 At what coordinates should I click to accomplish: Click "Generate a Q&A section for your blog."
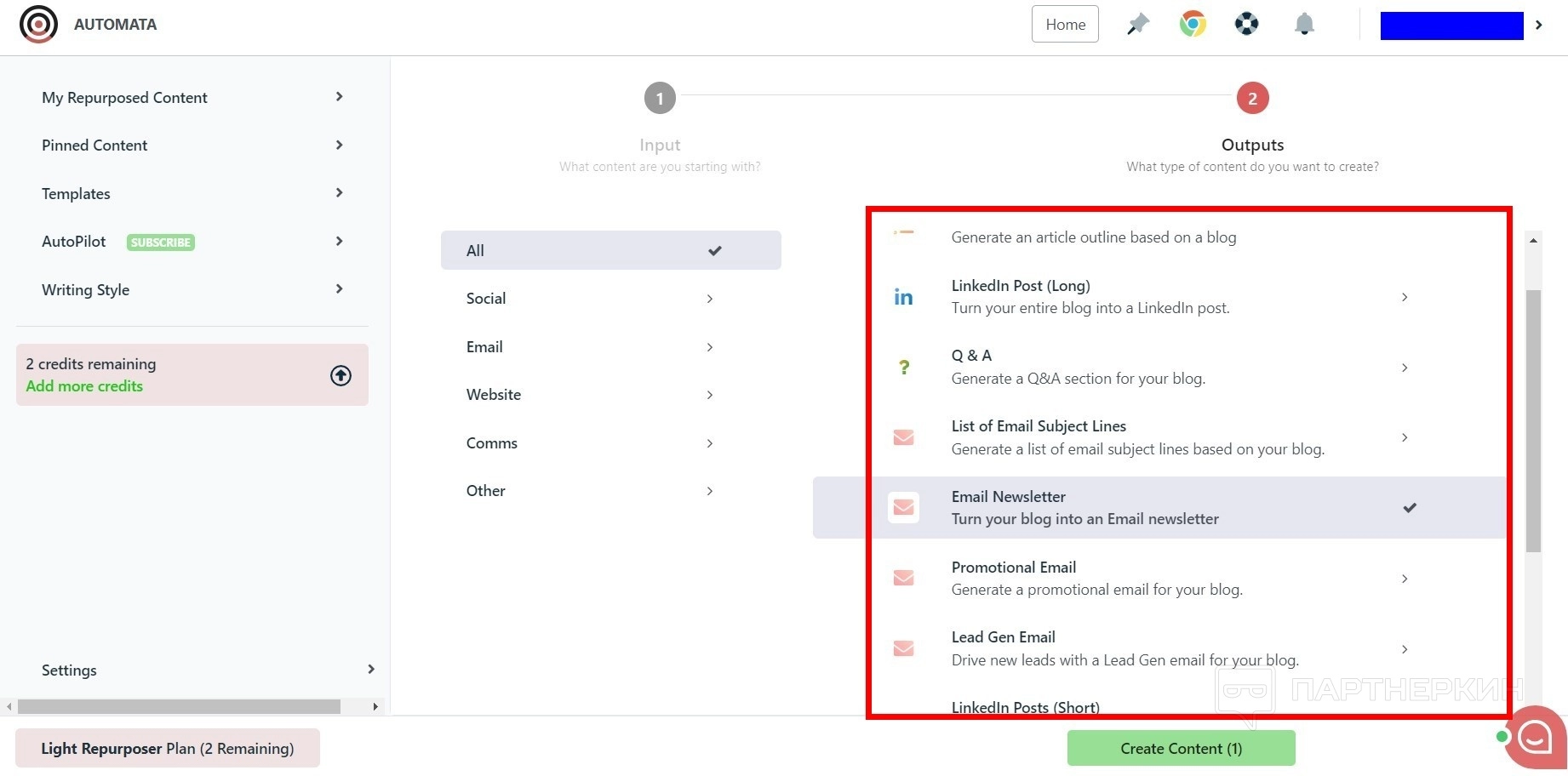1079,379
